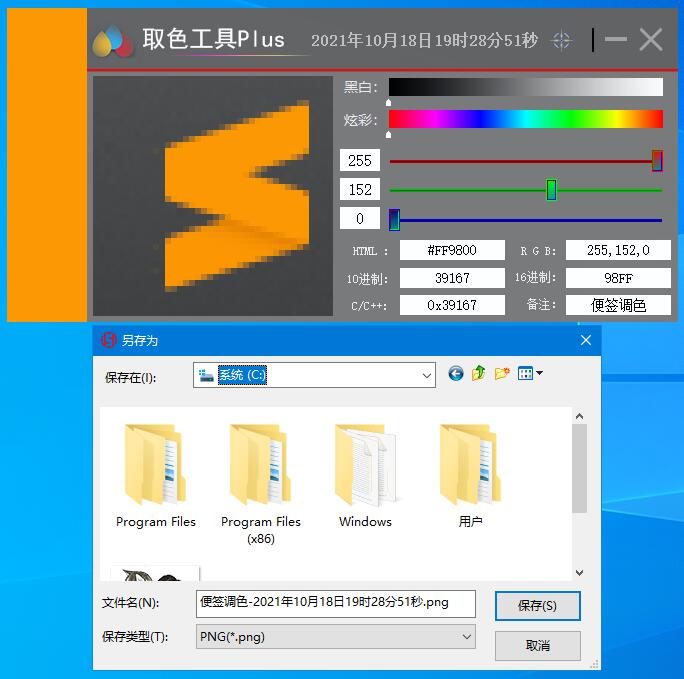Close the 取色工具Plus window
This screenshot has height=679, width=684.
point(651,40)
